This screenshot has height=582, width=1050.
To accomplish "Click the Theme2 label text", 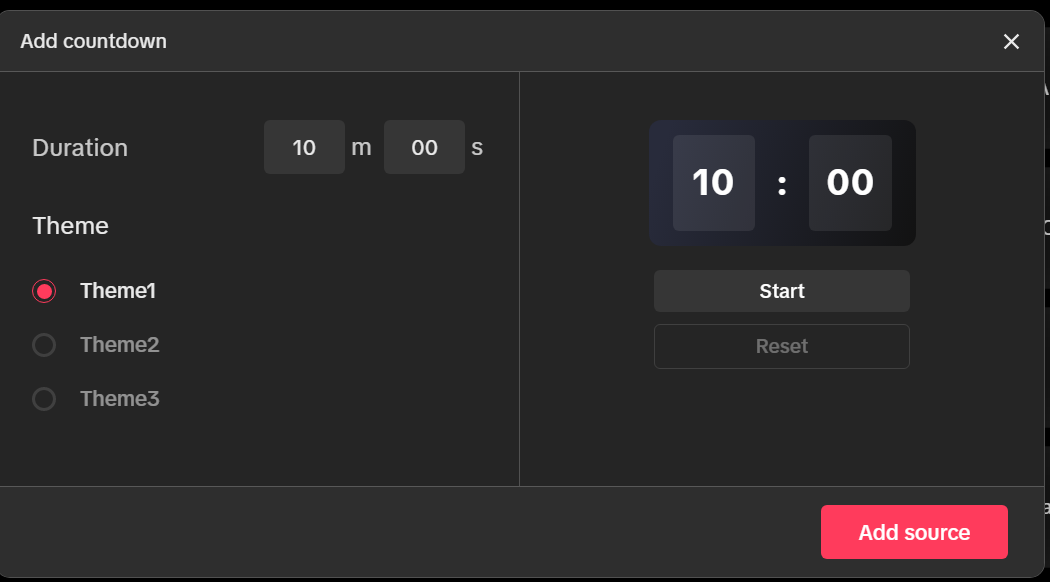I will pyautogui.click(x=119, y=345).
